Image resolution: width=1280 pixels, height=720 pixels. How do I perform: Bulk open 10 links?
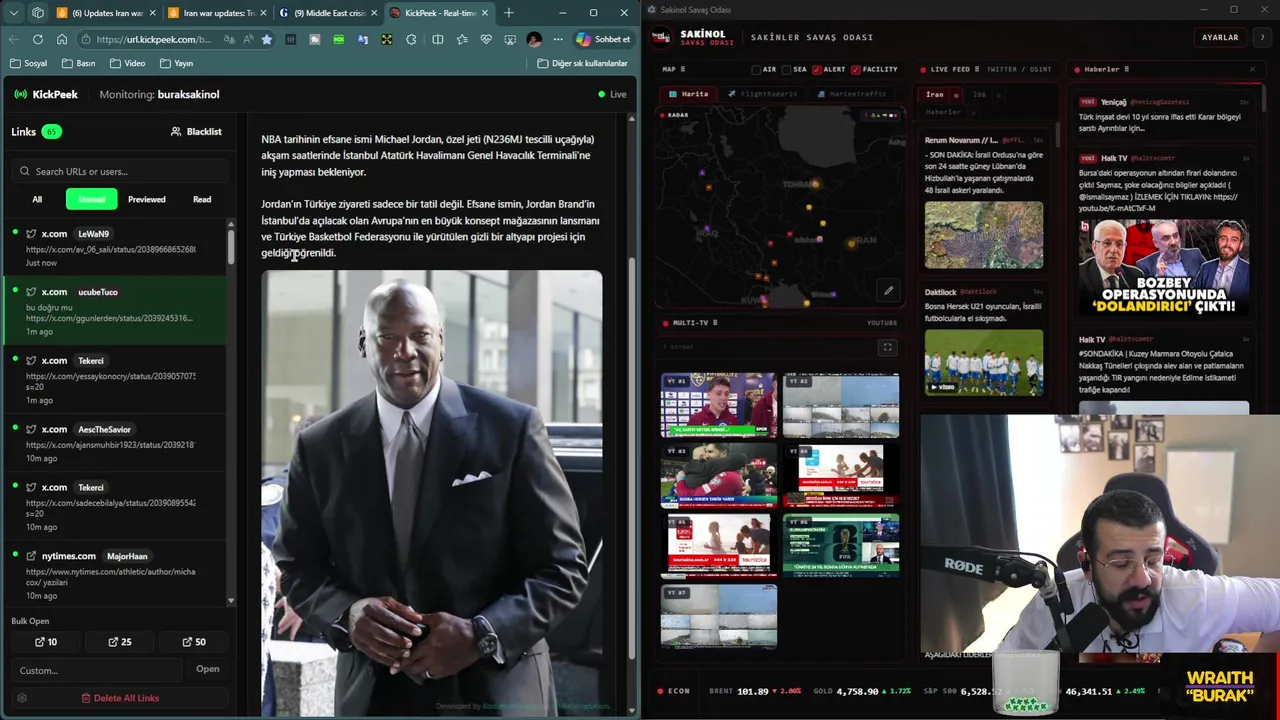point(46,642)
